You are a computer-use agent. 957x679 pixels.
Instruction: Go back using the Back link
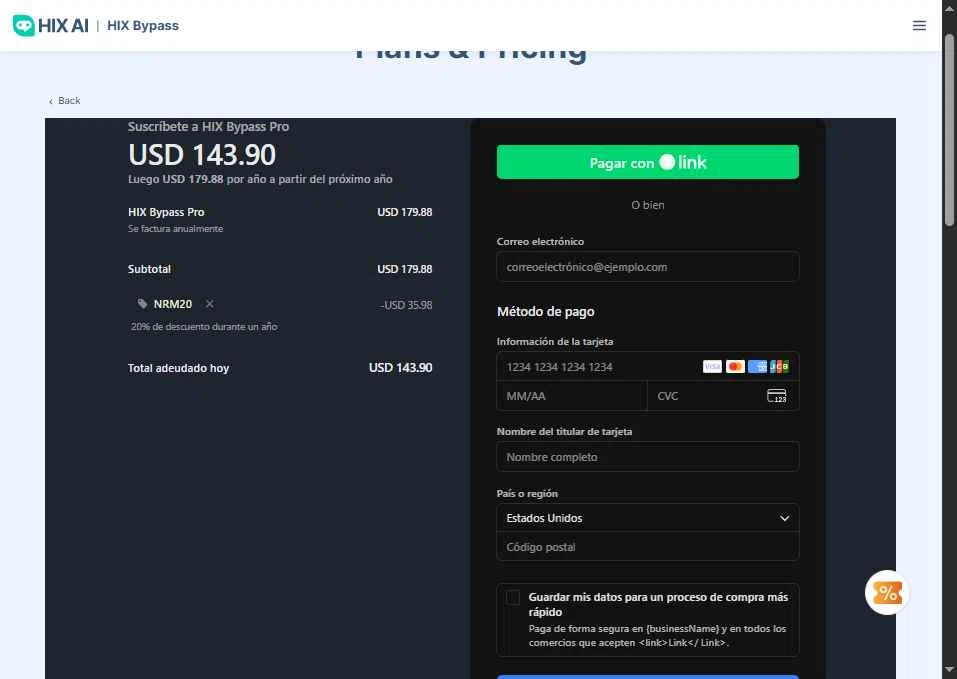click(x=65, y=101)
